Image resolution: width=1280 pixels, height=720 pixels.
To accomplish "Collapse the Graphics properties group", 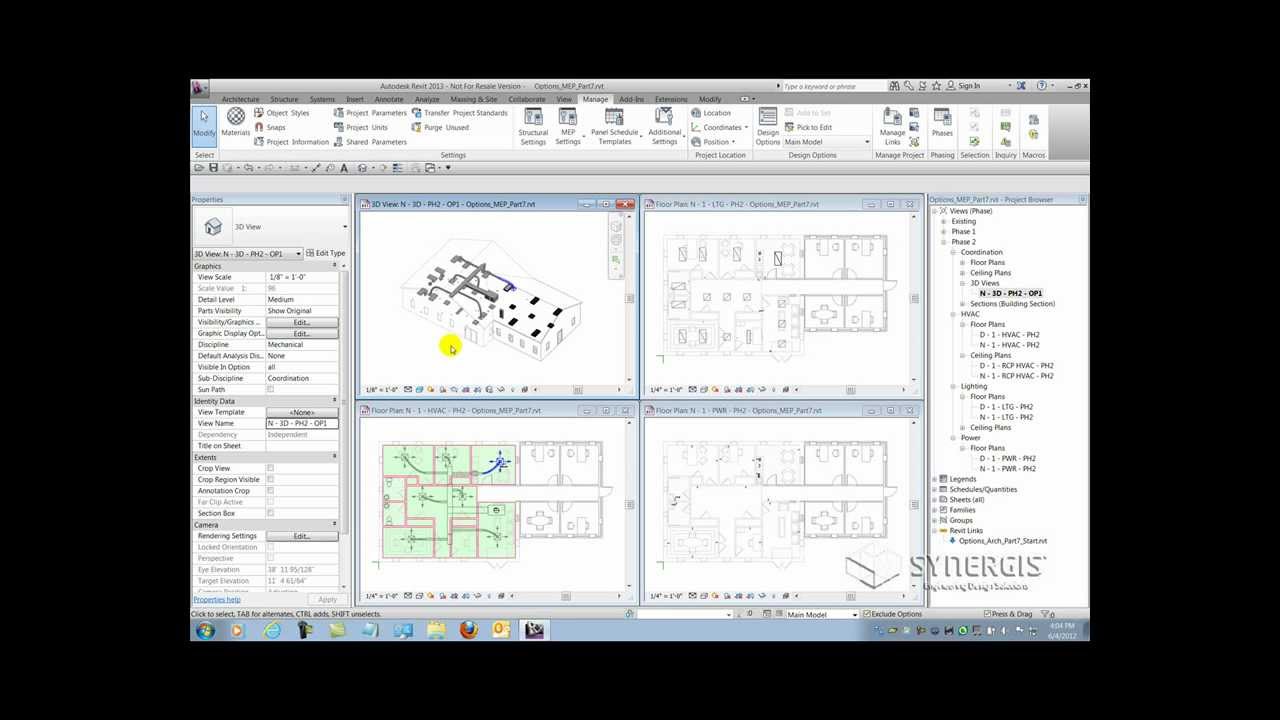I will coord(335,266).
